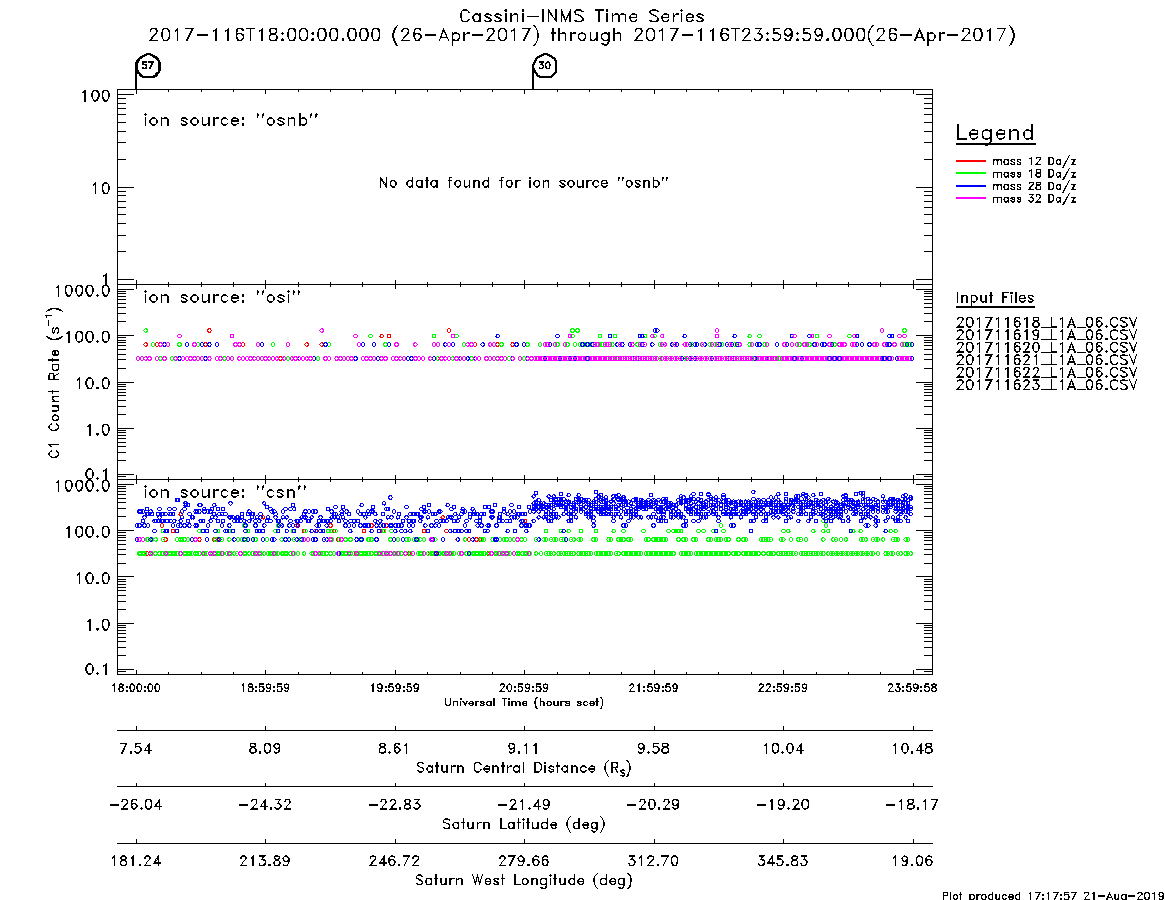Click the 9.58 central distance value
1165x900 pixels.
pos(653,748)
